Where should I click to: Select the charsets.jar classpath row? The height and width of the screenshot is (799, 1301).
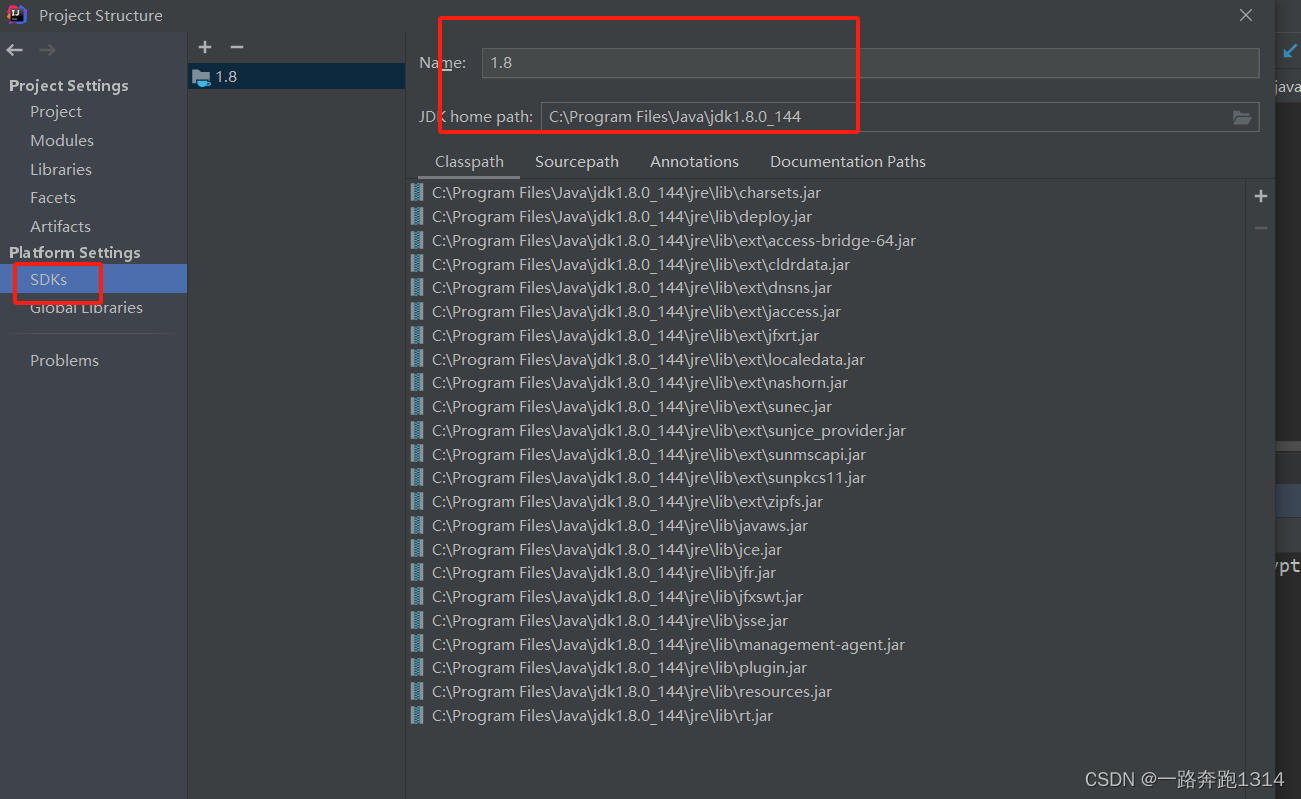point(825,192)
